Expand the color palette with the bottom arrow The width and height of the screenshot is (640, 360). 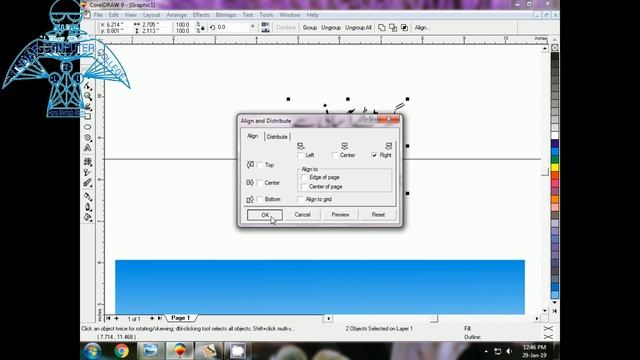coord(555,311)
